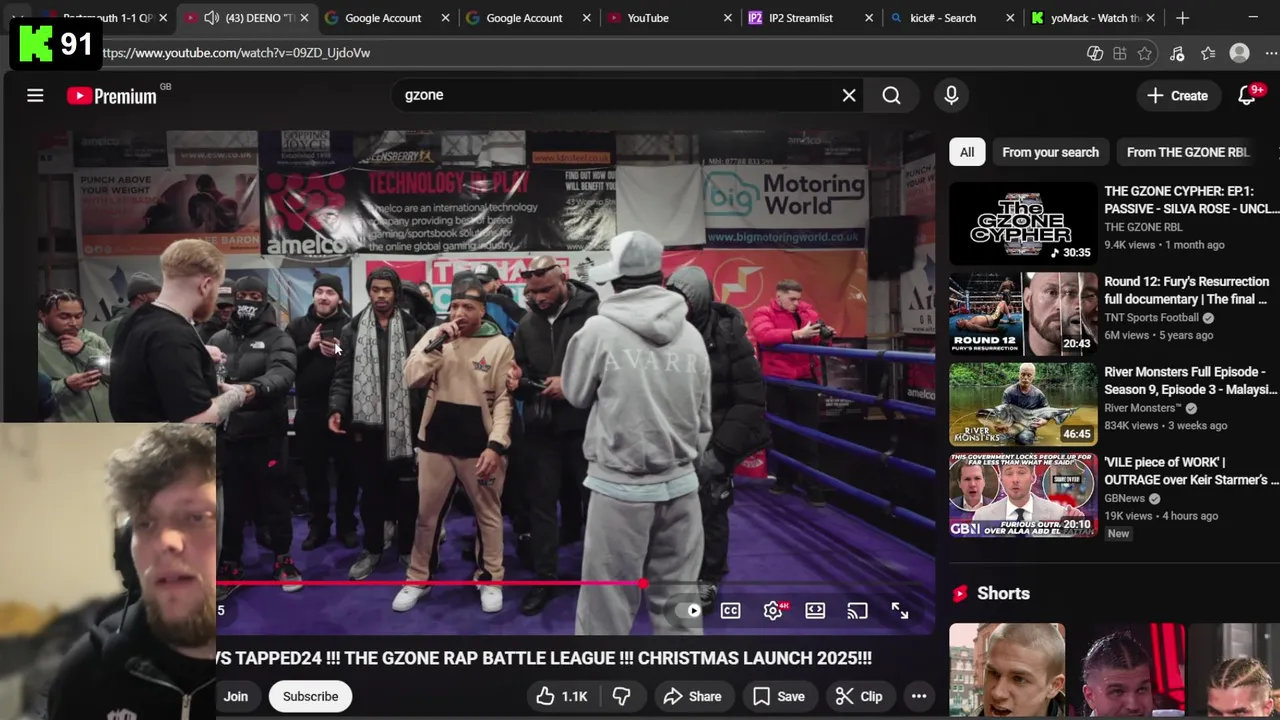Open browser settings and more menu
The image size is (1280, 720).
1272,54
